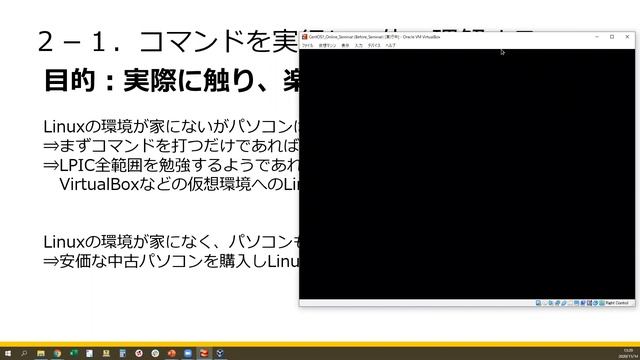640x360 pixels.
Task: Click the highlighted active red taskbar app
Action: pos(204,353)
